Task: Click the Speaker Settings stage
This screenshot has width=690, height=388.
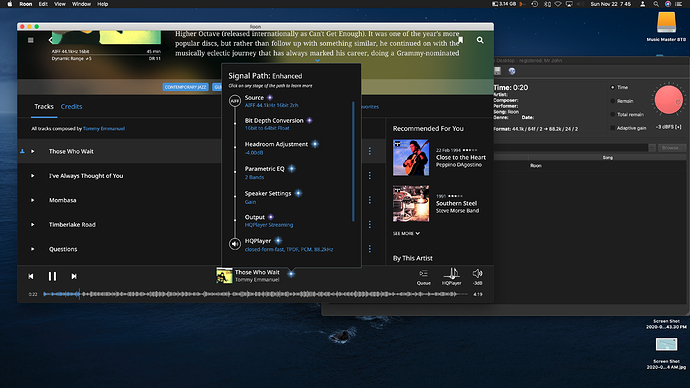Action: (273, 197)
